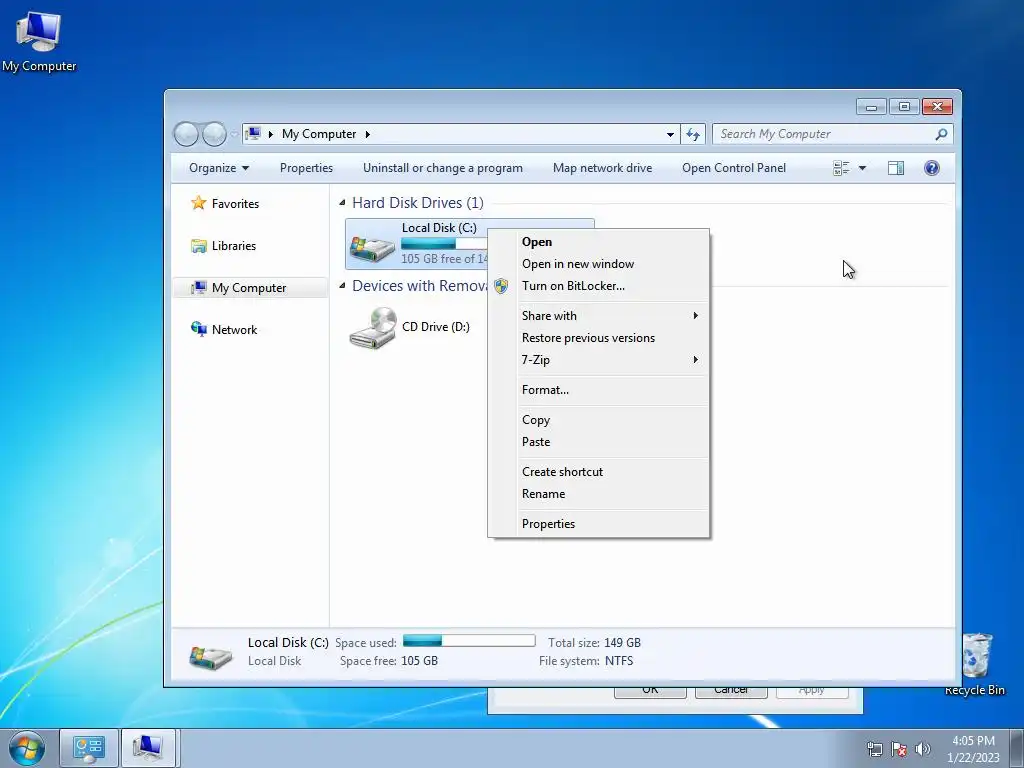Select Turn on BitLocker menu entry
The width and height of the screenshot is (1024, 768).
(573, 285)
